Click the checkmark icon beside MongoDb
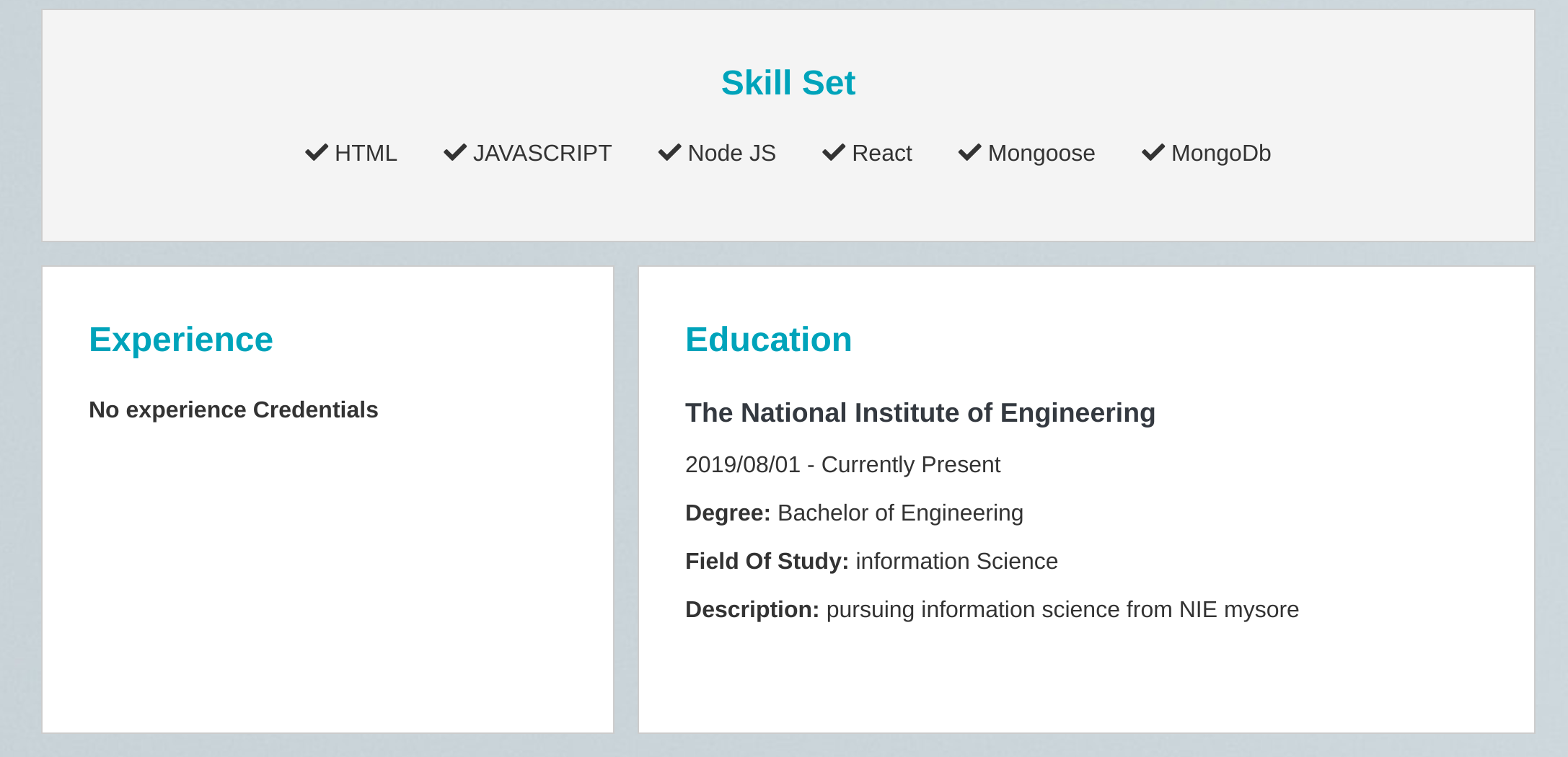1568x757 pixels. point(1153,153)
